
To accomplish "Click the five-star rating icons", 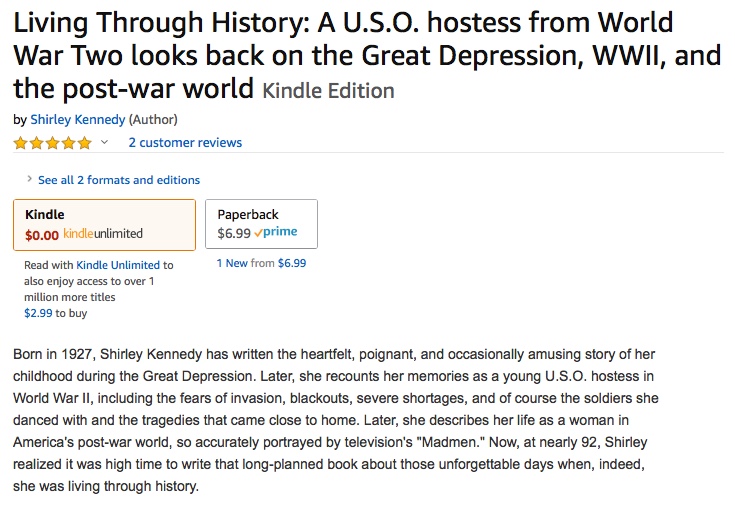I will (52, 143).
